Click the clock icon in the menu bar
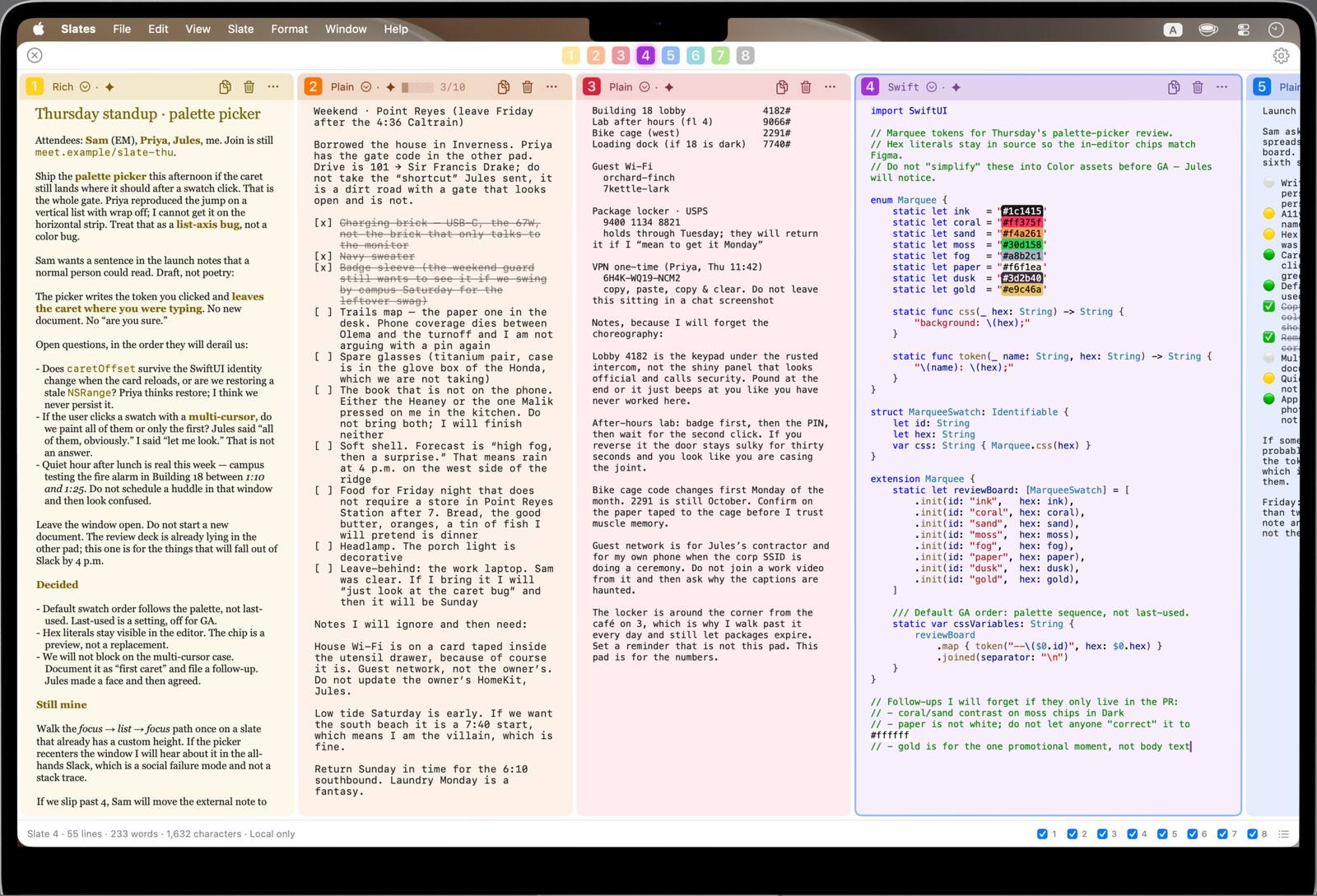Screen dimensions: 1317x896 [x=1276, y=30]
